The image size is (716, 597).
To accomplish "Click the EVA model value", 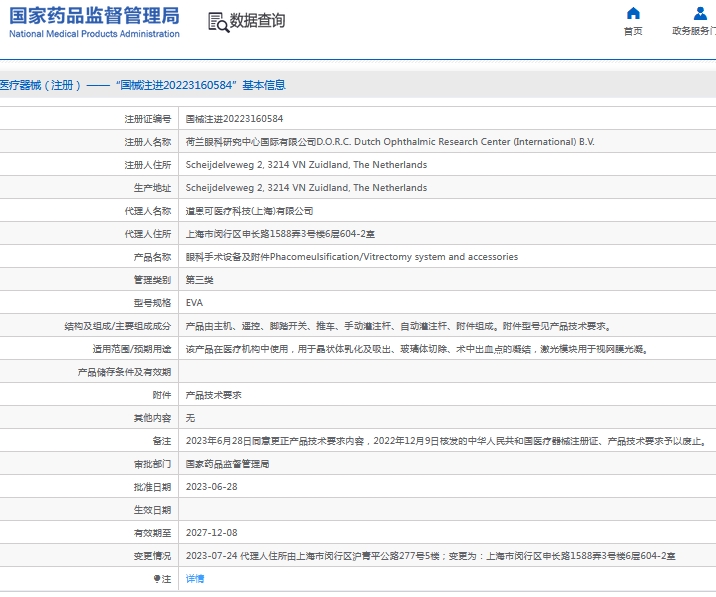I will click(194, 303).
